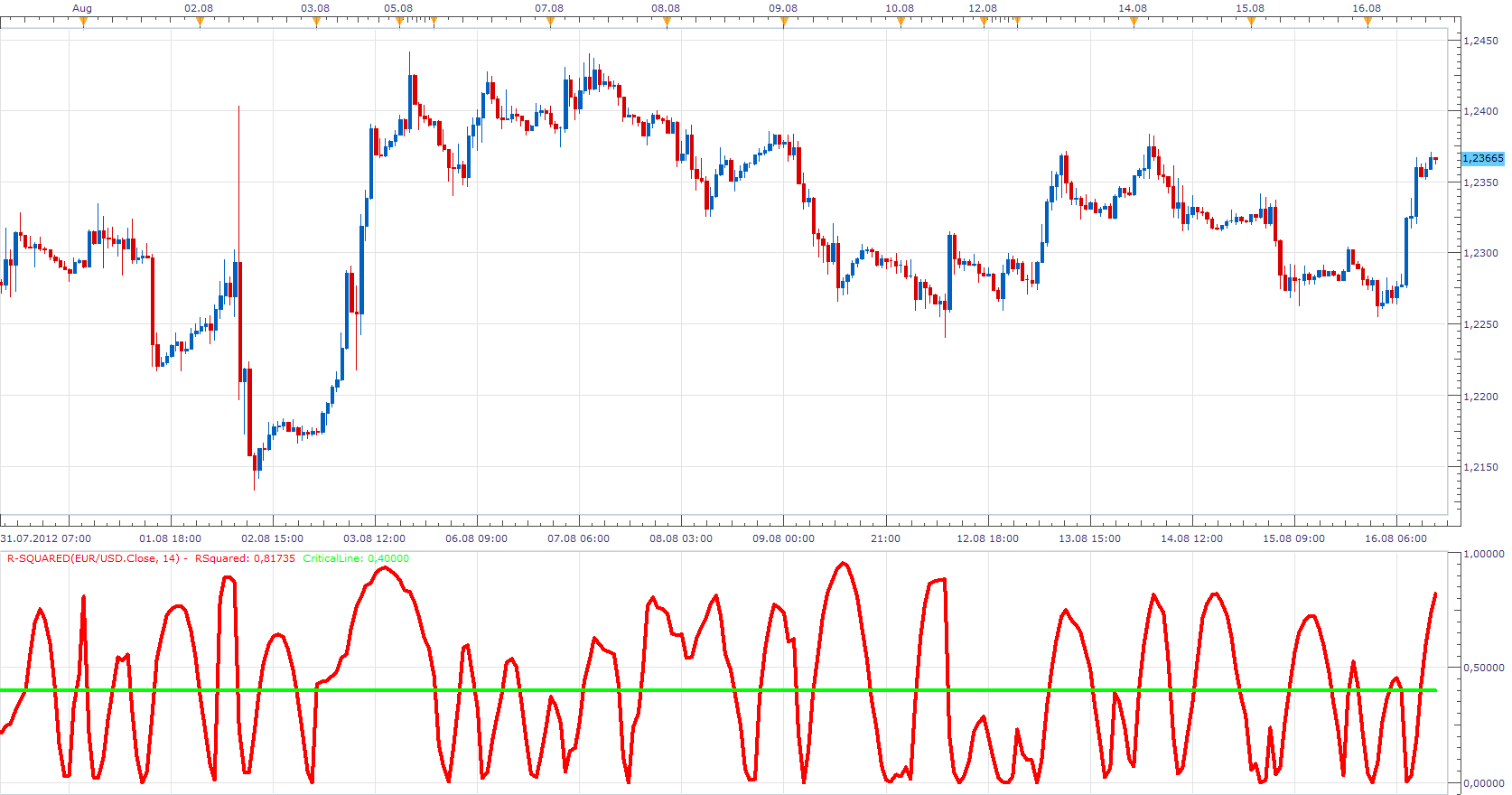The height and width of the screenshot is (795, 1512).
Task: Select the orange marker below 12.08
Action: pyautogui.click(x=984, y=23)
